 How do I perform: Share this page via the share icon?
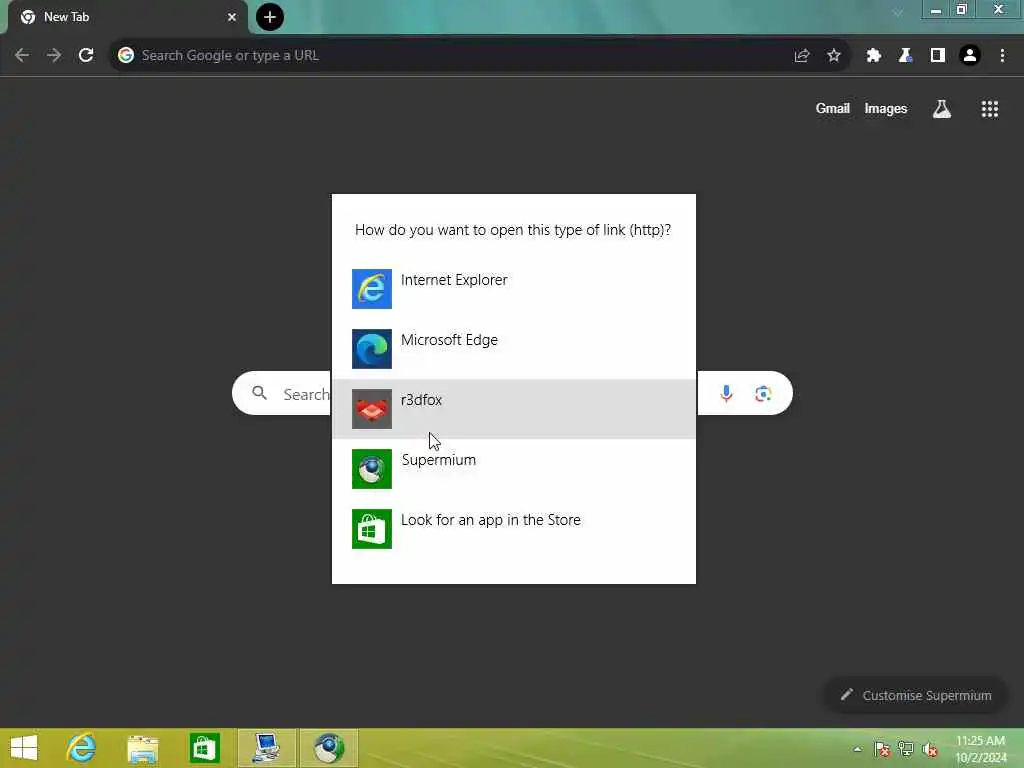click(802, 56)
